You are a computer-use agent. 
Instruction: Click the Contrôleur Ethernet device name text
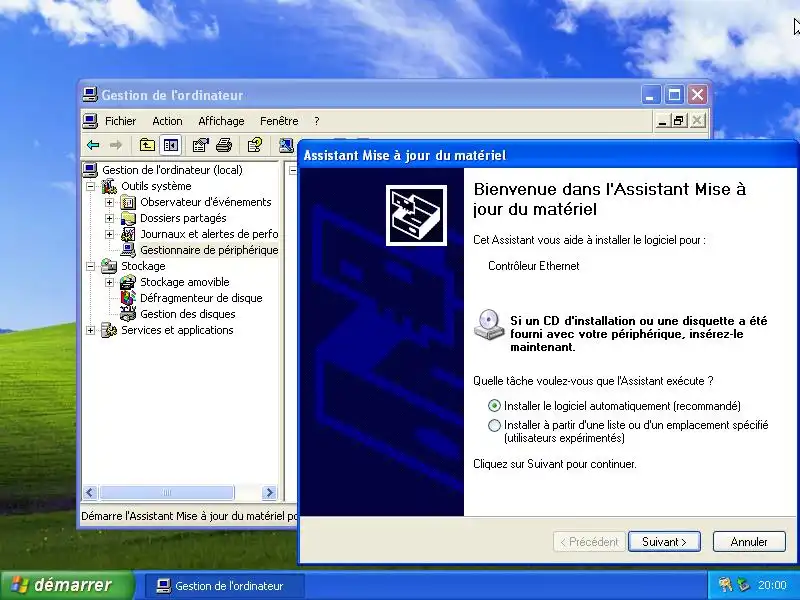534,266
